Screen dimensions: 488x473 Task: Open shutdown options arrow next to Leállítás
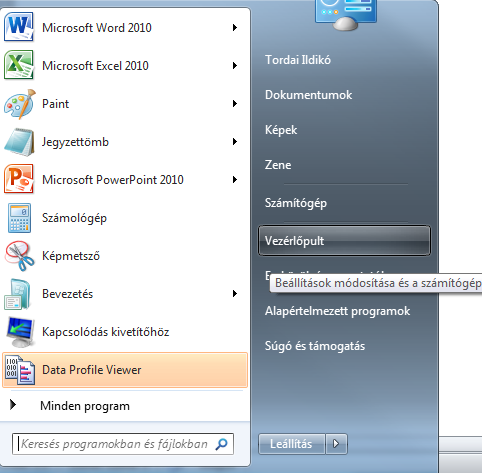336,444
